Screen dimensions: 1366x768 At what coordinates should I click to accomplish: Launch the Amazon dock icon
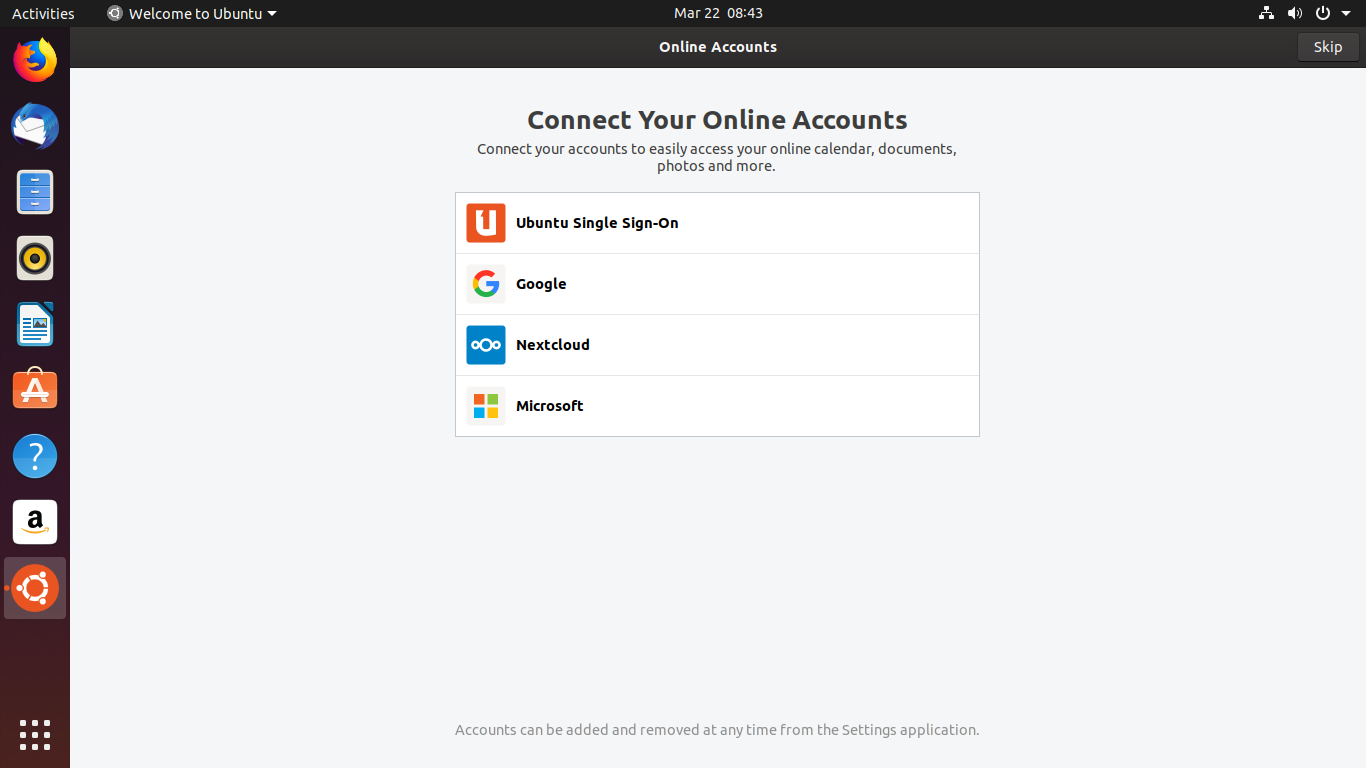[x=35, y=522]
